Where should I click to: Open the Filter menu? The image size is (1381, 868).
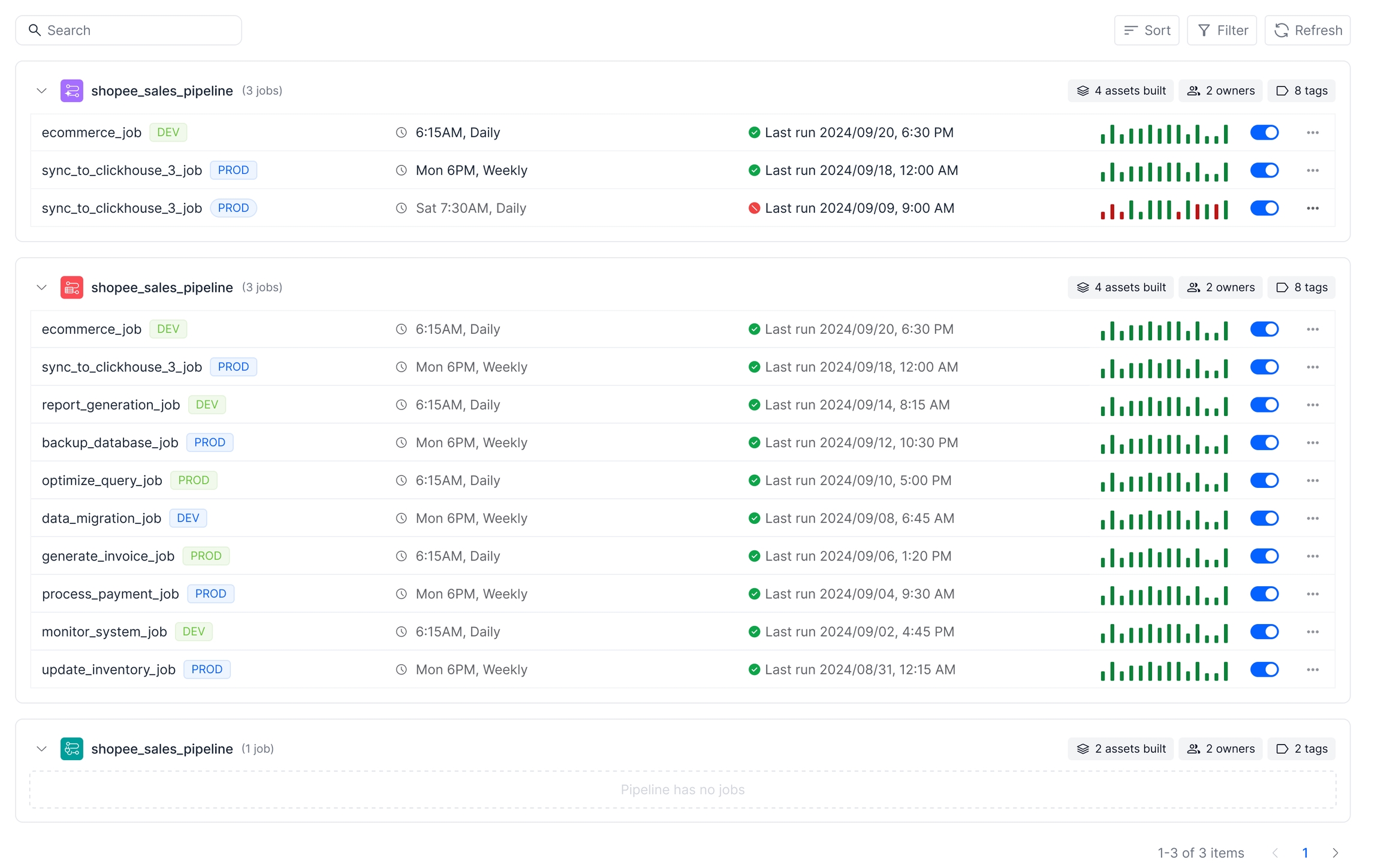[x=1222, y=30]
